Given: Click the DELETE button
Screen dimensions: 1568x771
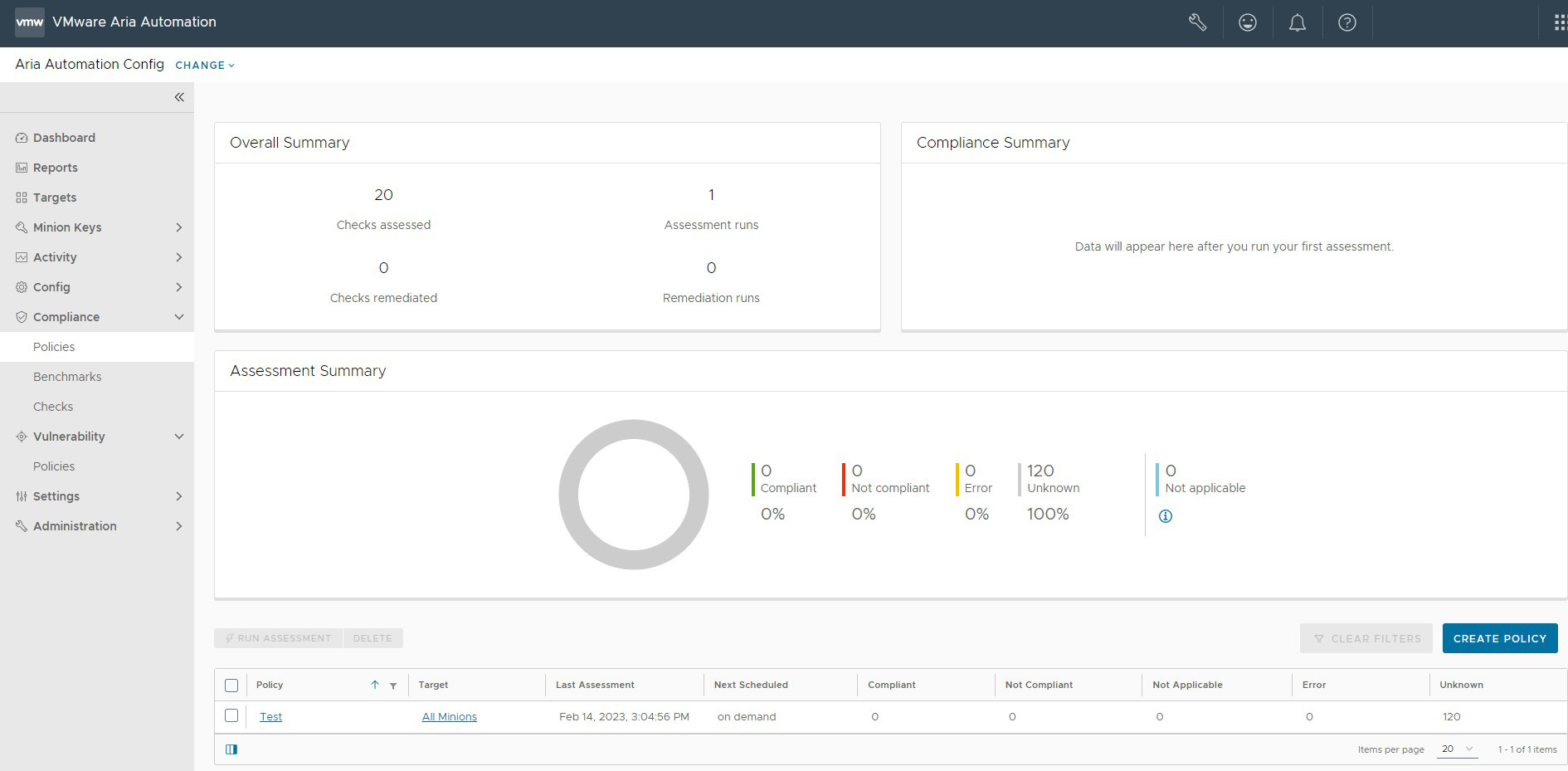Looking at the screenshot, I should click(x=373, y=638).
